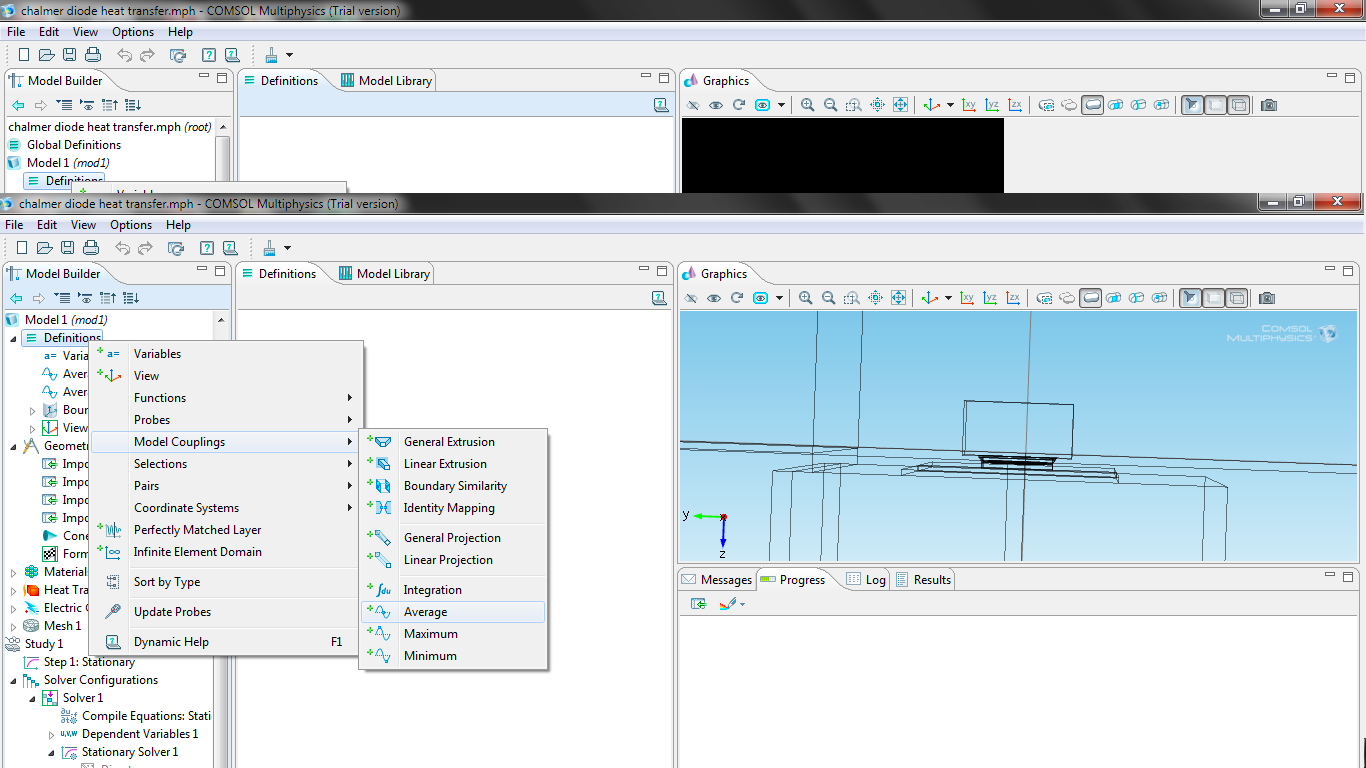Viewport: 1366px width, 768px height.
Task: Click scroll-up arrow of front Model Builder tree
Action: (222, 320)
